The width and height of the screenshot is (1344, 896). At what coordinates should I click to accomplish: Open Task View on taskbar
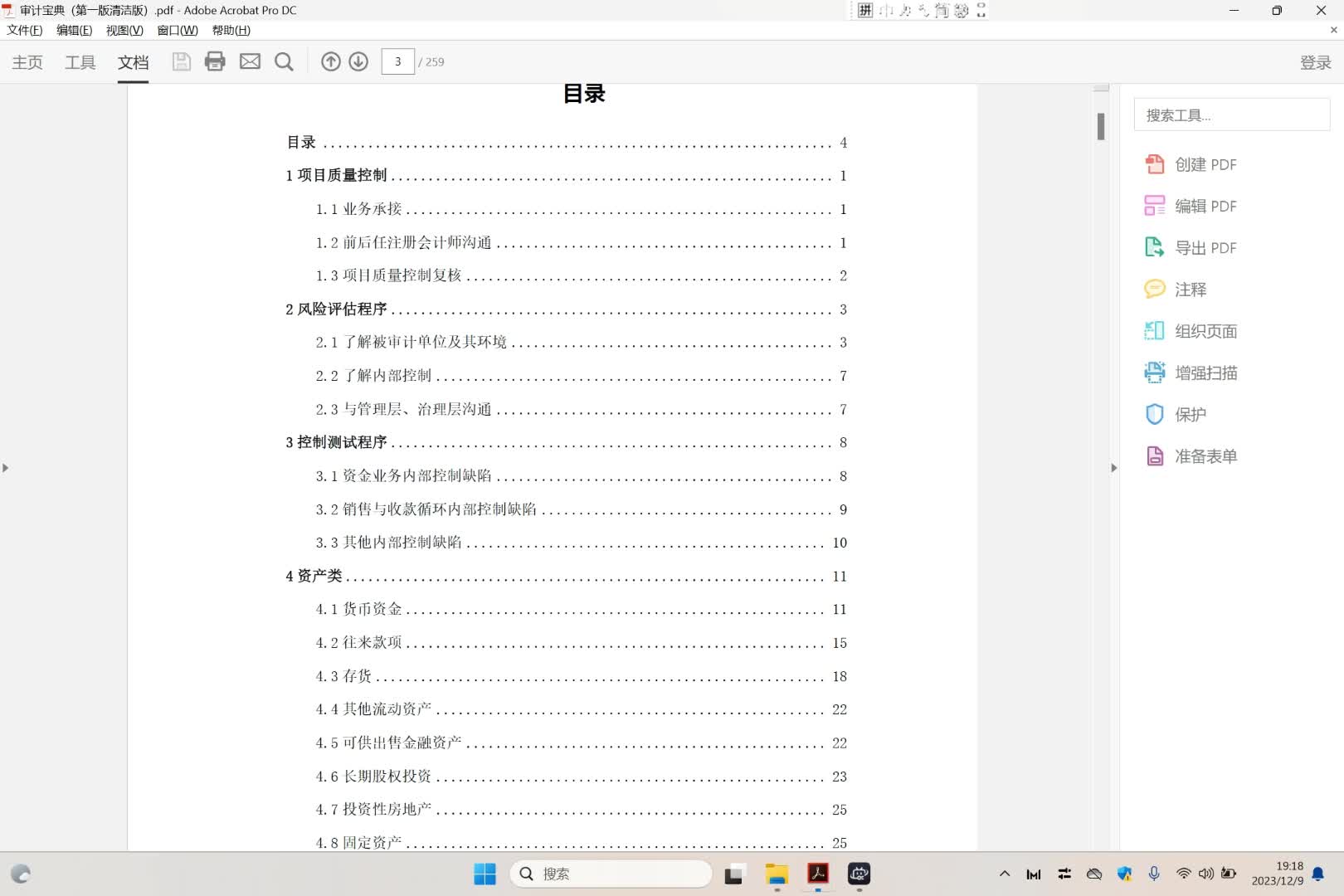click(x=733, y=874)
